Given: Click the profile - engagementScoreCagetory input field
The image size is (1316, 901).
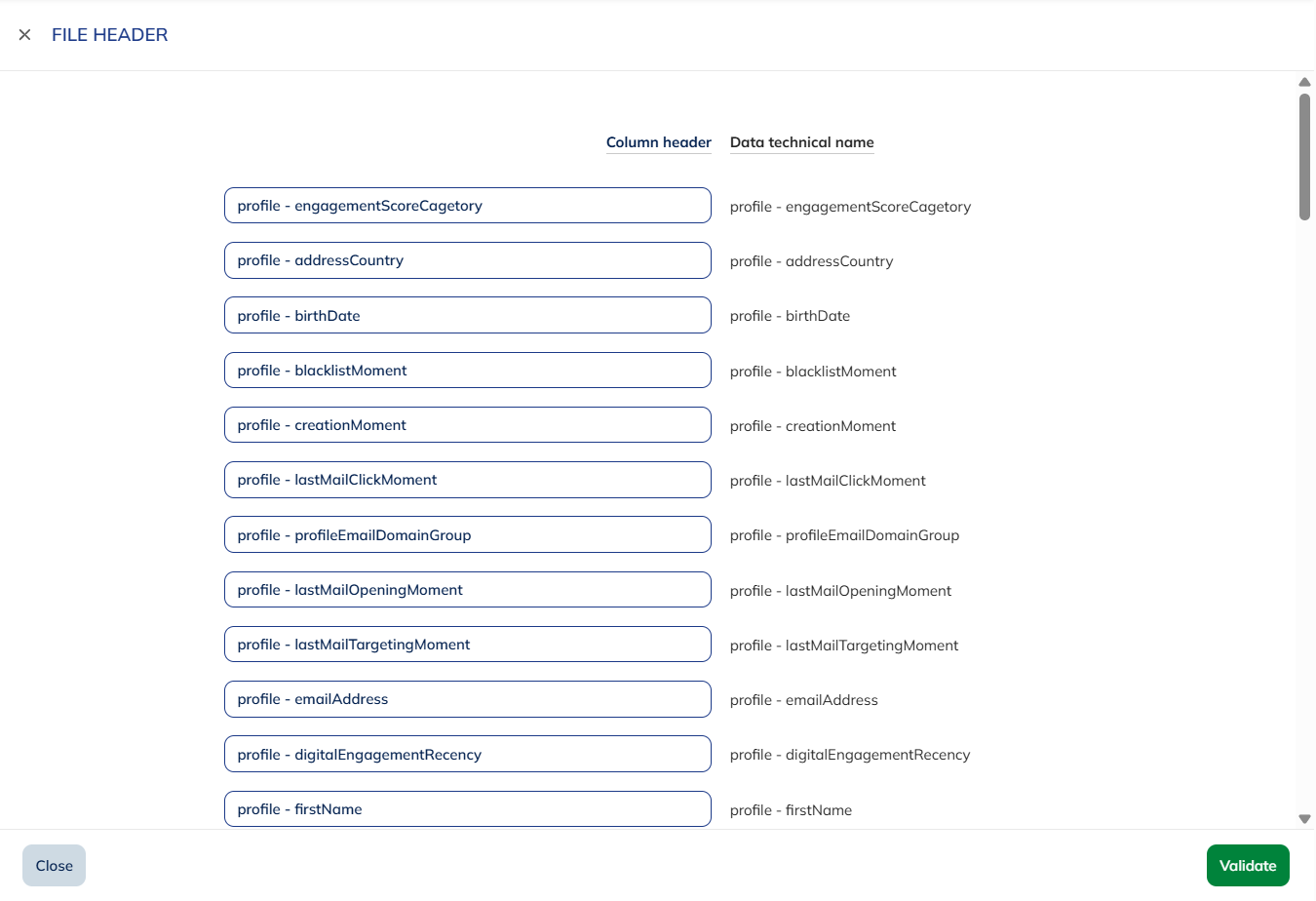Looking at the screenshot, I should click(467, 205).
